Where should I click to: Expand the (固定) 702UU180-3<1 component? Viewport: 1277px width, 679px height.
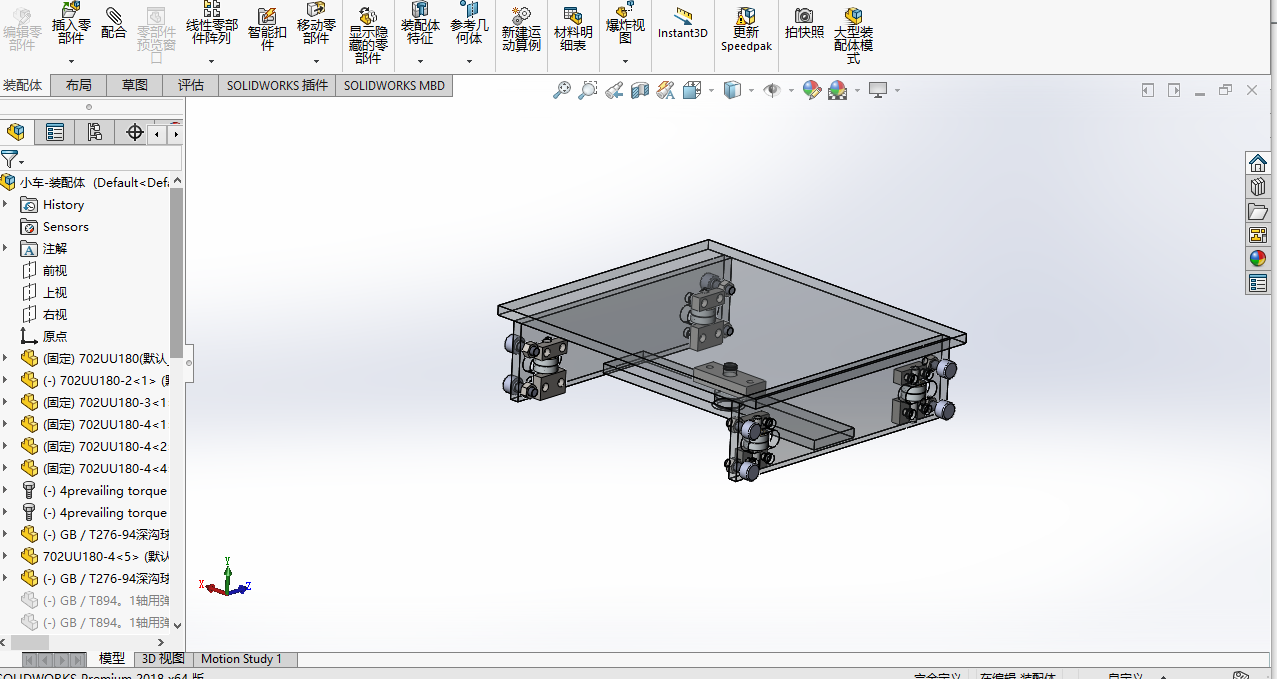click(5, 402)
